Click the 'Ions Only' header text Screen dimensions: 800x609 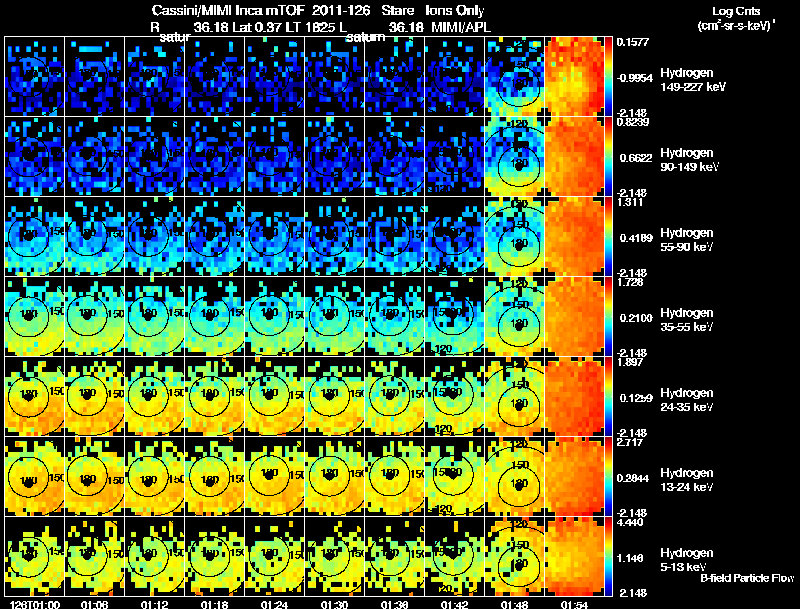(455, 10)
